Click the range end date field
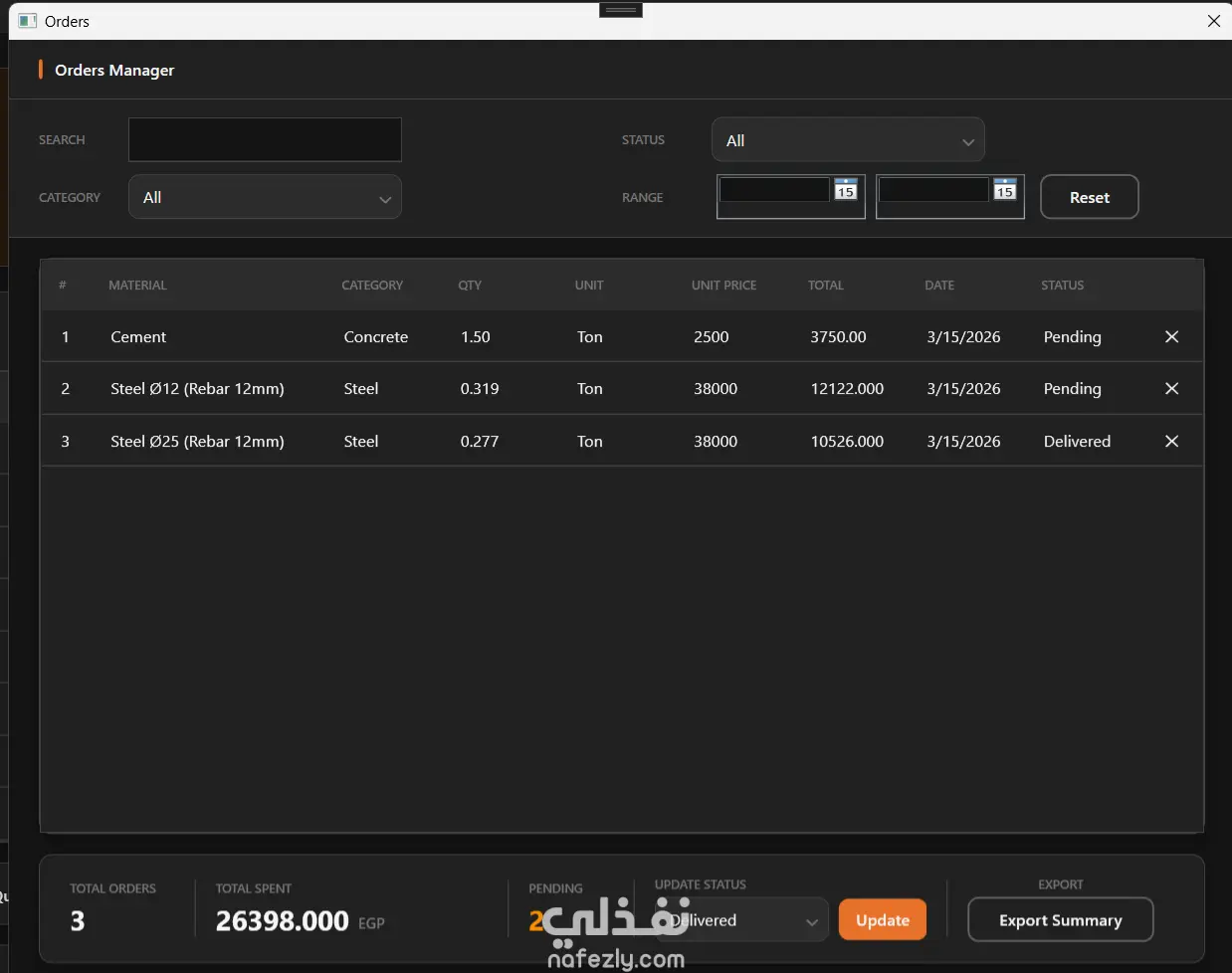Screen dimensions: 1232x973 pos(933,190)
